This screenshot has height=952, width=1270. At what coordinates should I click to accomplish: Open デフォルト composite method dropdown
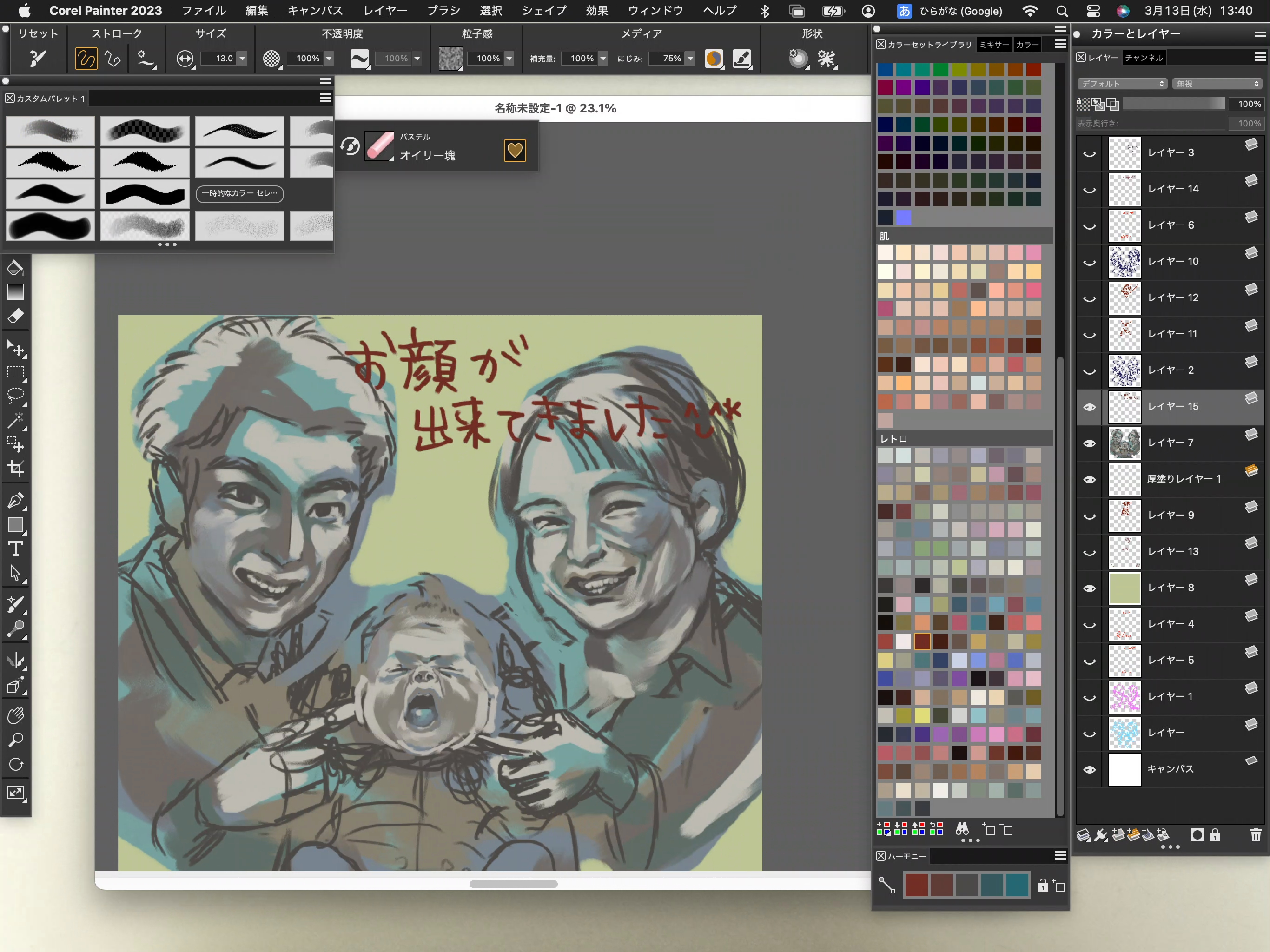[x=1122, y=84]
